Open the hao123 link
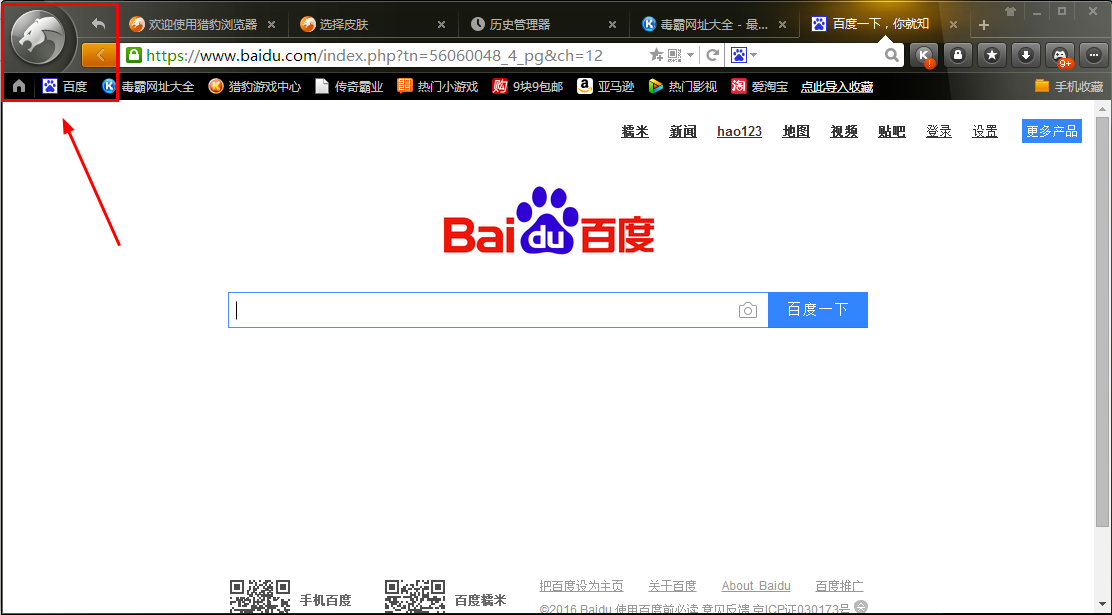 click(739, 131)
